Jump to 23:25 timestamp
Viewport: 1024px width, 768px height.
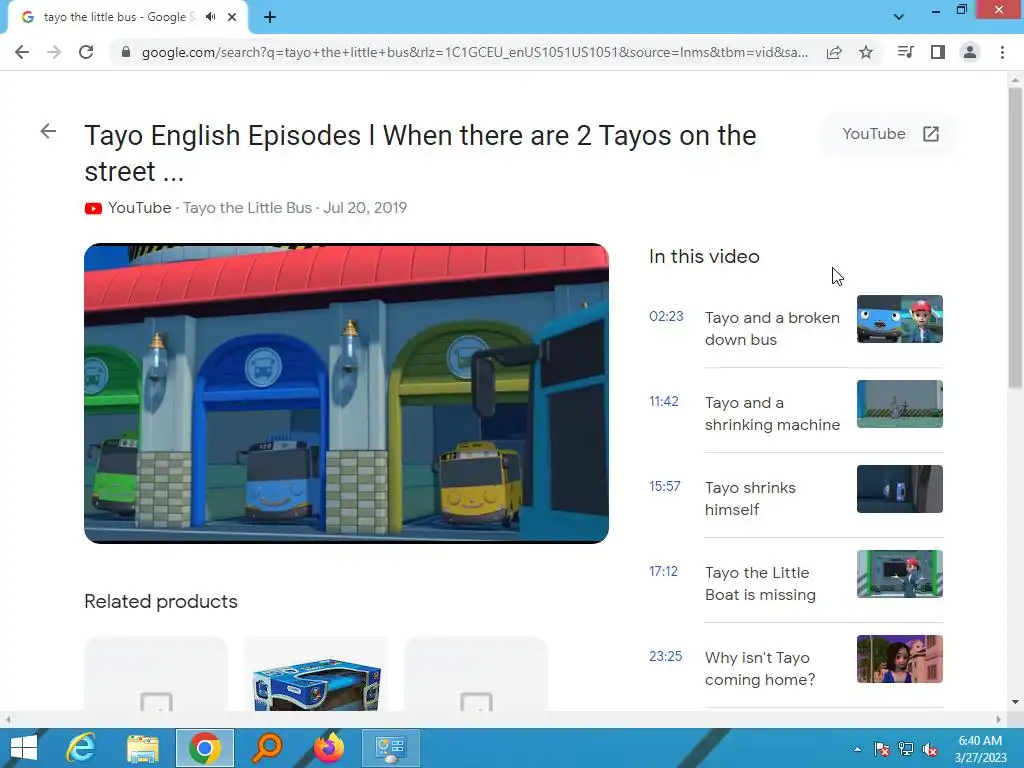pos(665,656)
